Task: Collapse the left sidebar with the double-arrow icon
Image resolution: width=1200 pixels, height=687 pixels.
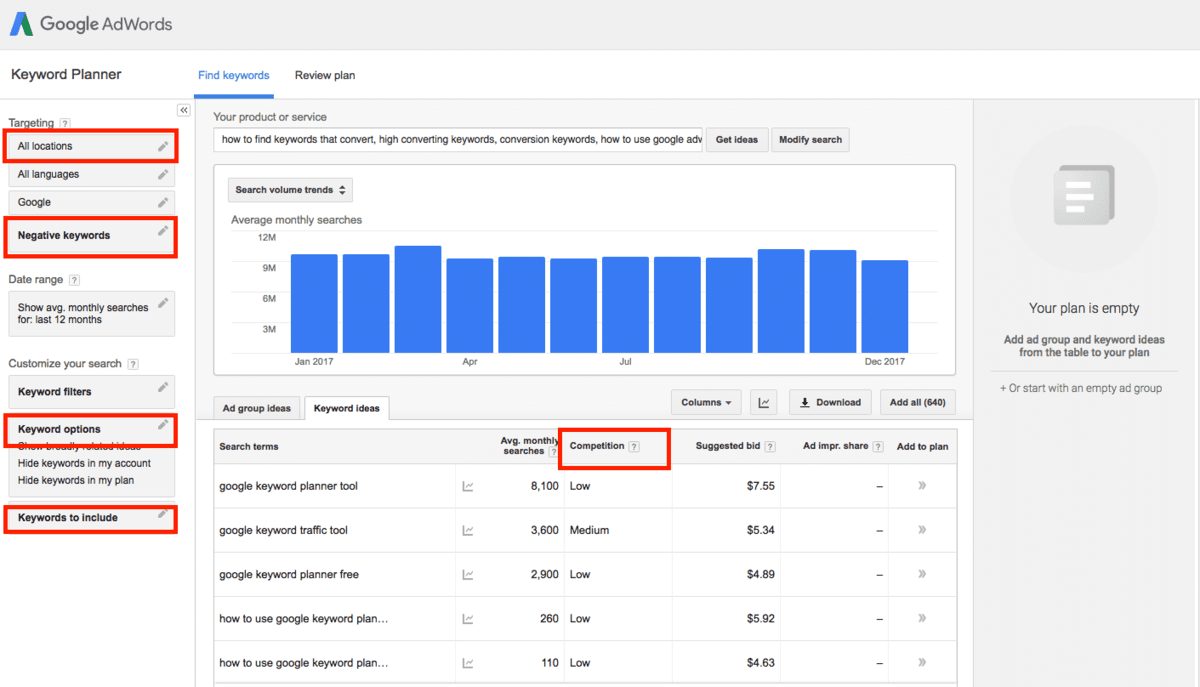Action: (184, 110)
